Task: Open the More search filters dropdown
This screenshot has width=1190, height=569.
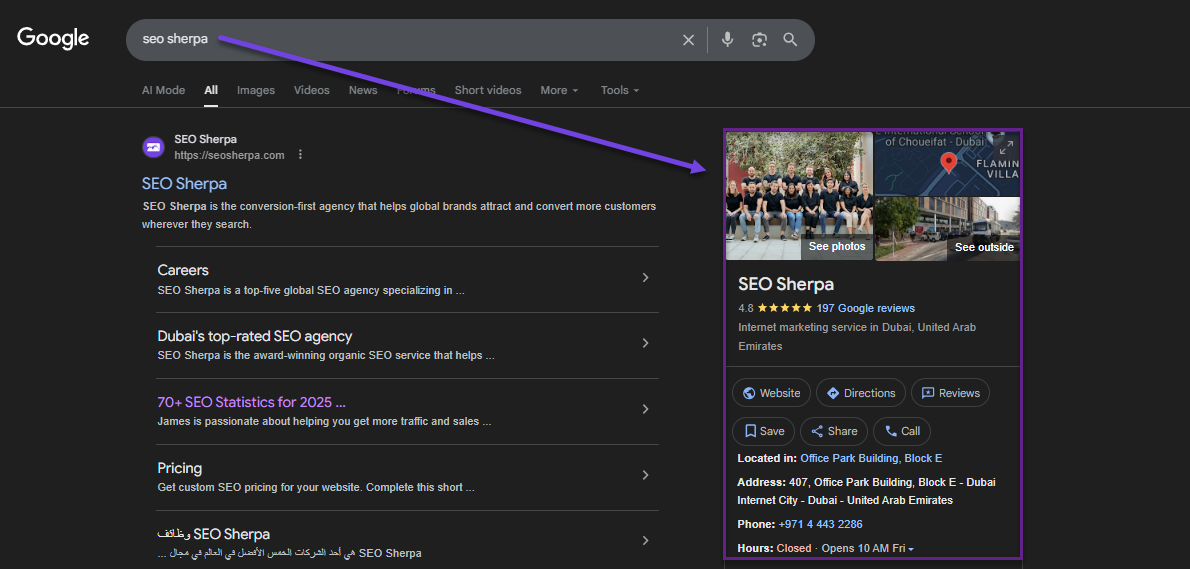Action: (559, 90)
